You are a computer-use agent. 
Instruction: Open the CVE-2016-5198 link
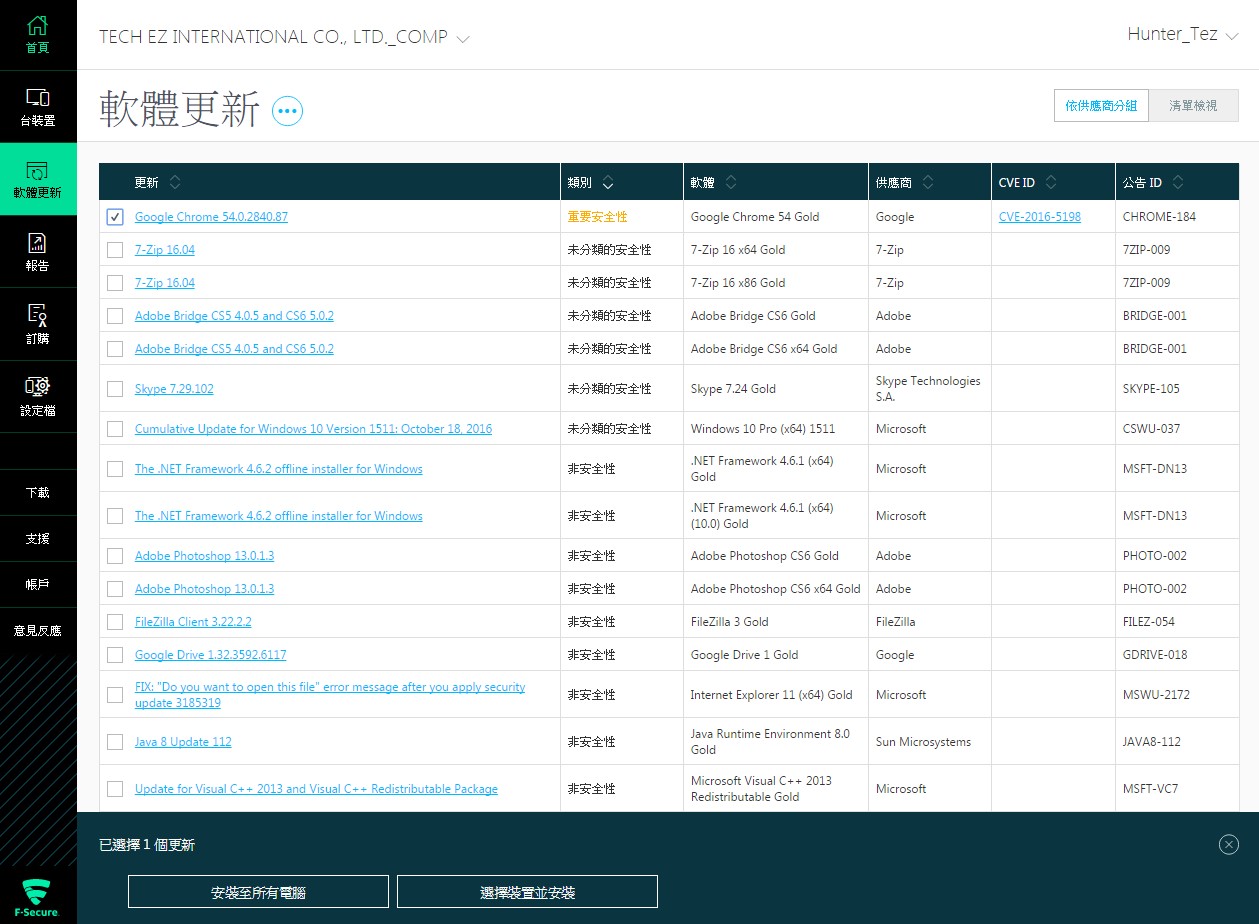pyautogui.click(x=1039, y=217)
